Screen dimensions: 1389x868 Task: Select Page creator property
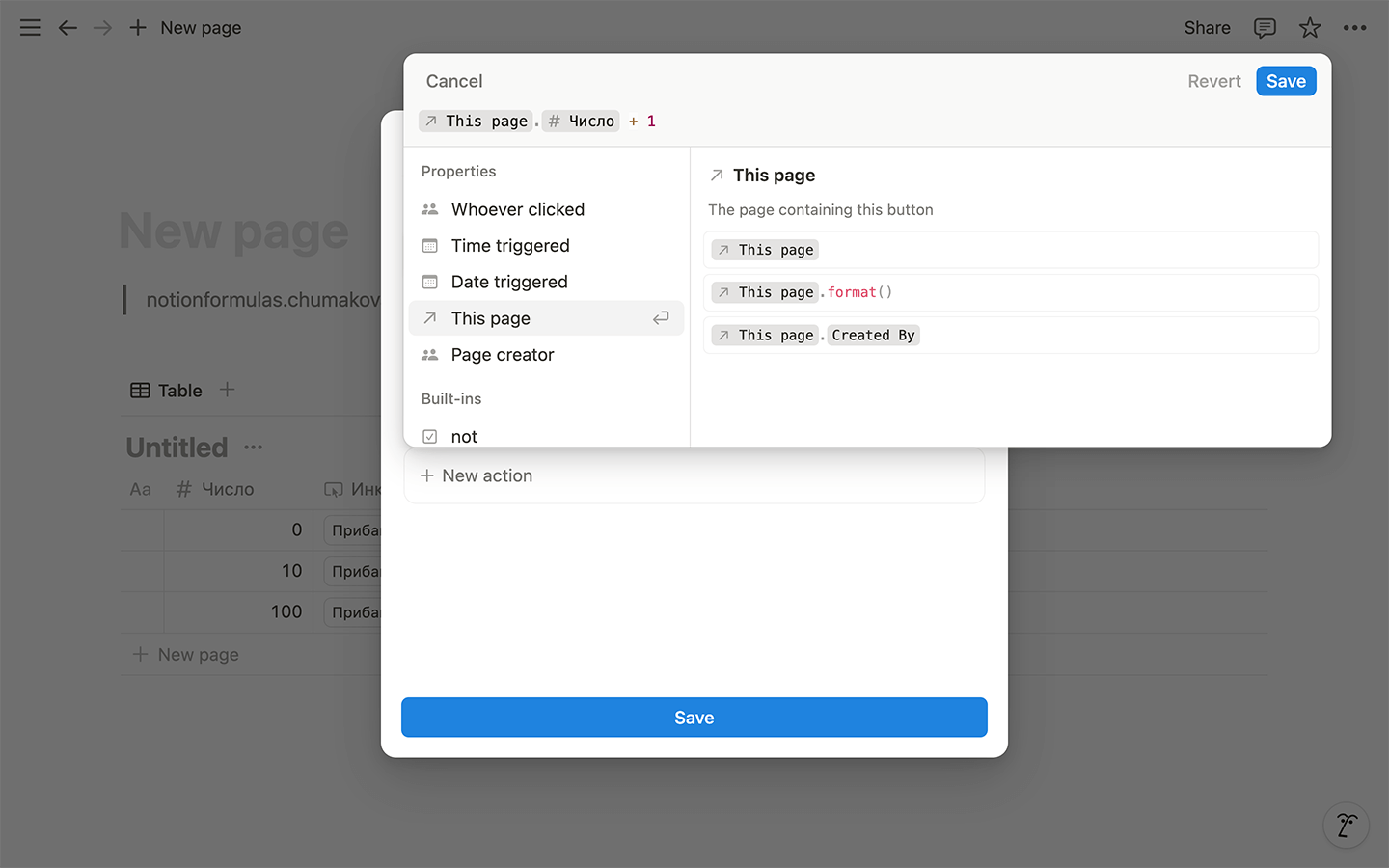pyautogui.click(x=546, y=355)
